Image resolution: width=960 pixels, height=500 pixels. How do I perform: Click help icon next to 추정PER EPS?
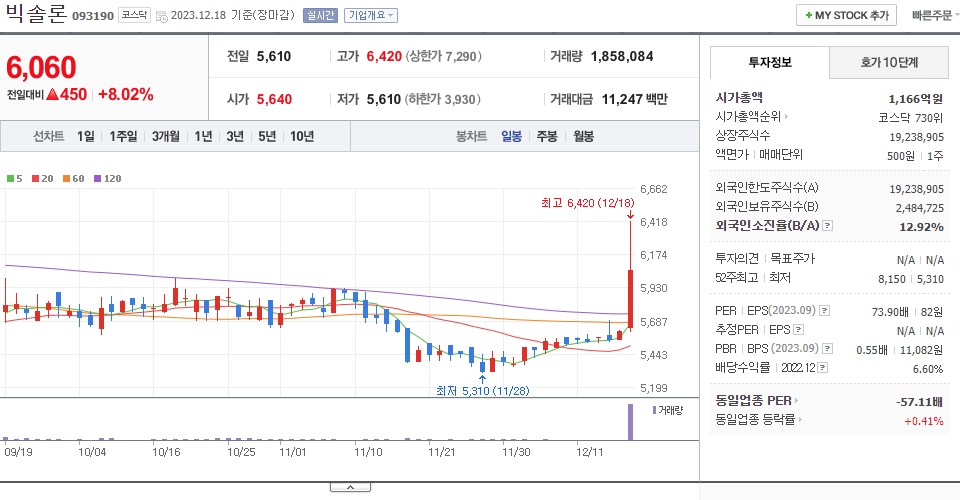tap(798, 329)
